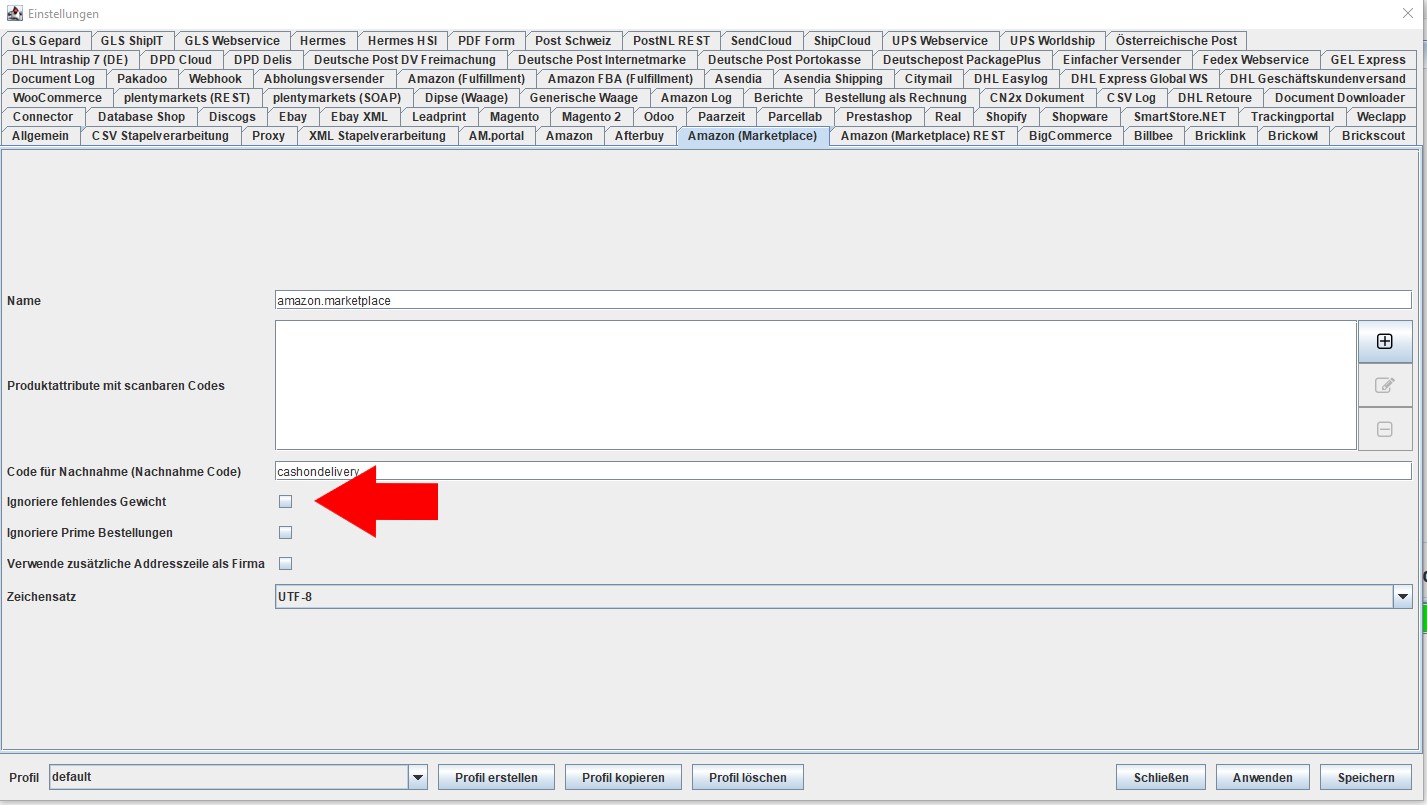Go to the Allgemein tab
This screenshot has height=805, width=1427.
[40, 136]
